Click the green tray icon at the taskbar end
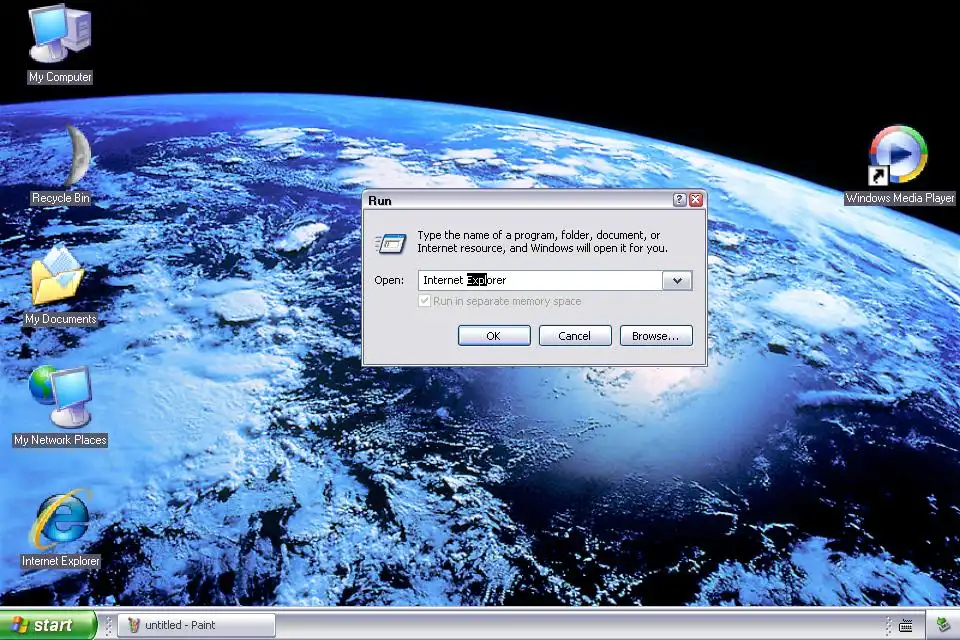 pos(943,625)
